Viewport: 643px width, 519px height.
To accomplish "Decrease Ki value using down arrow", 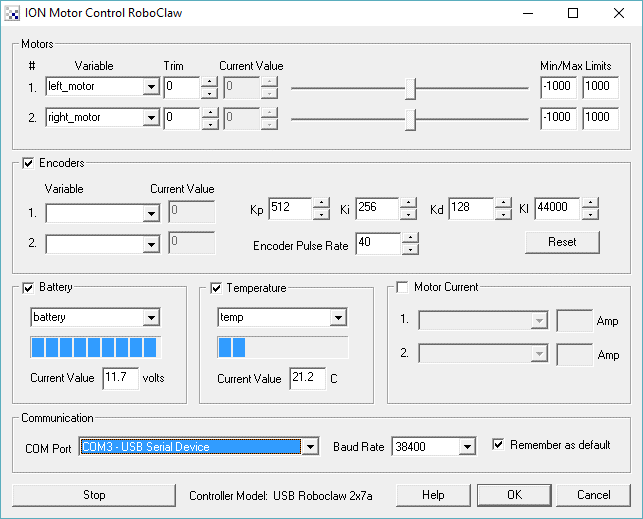I will (x=407, y=215).
